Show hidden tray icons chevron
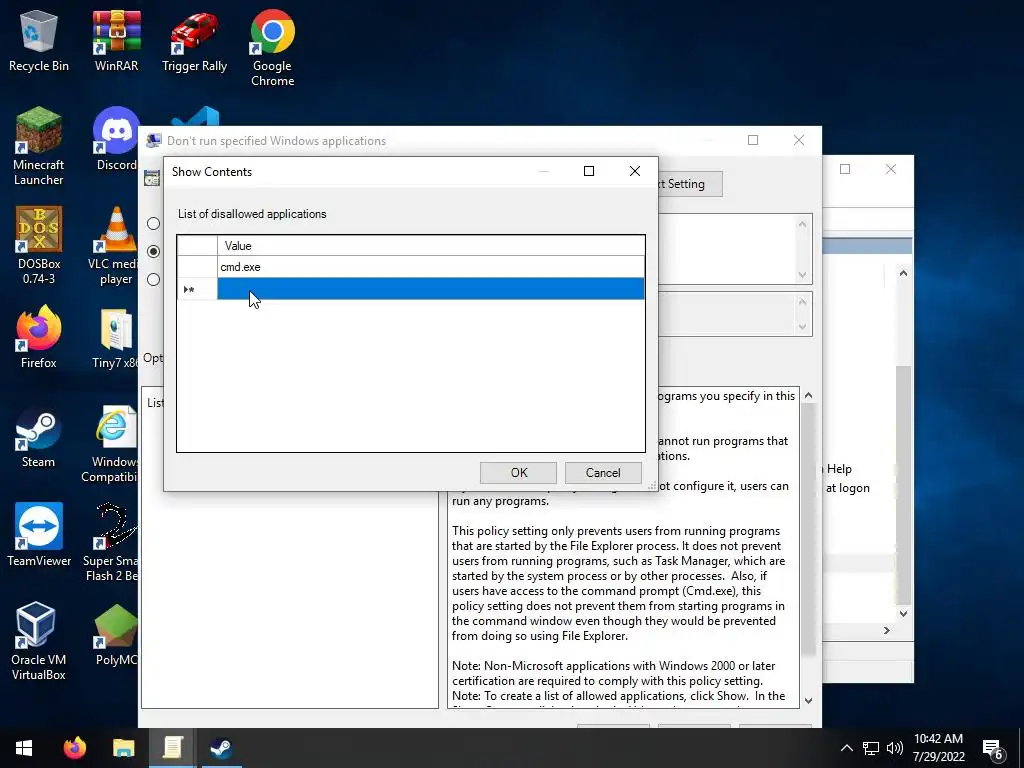1024x768 pixels. point(846,748)
